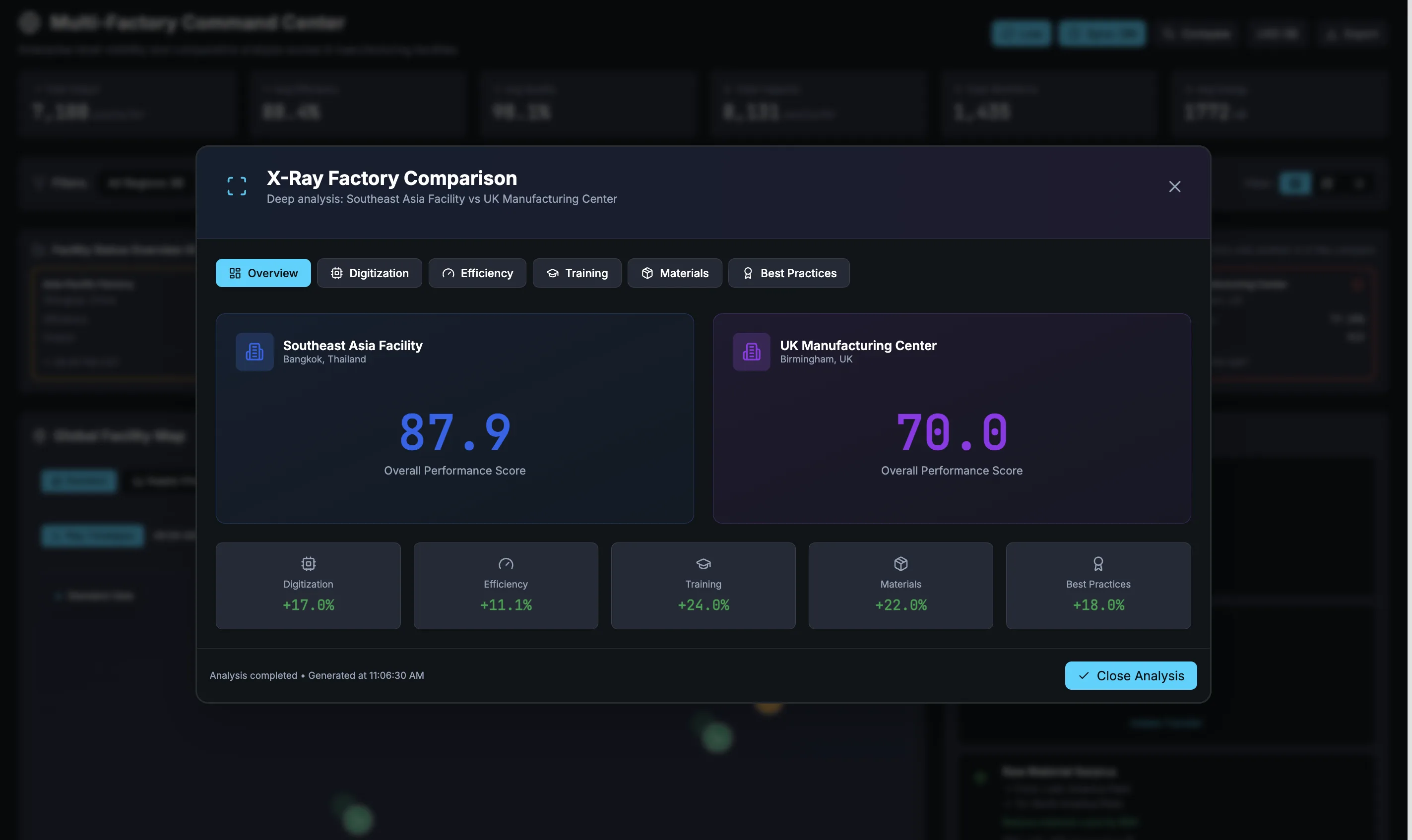The height and width of the screenshot is (840, 1412).
Task: View the Best Practices tab
Action: pos(789,273)
